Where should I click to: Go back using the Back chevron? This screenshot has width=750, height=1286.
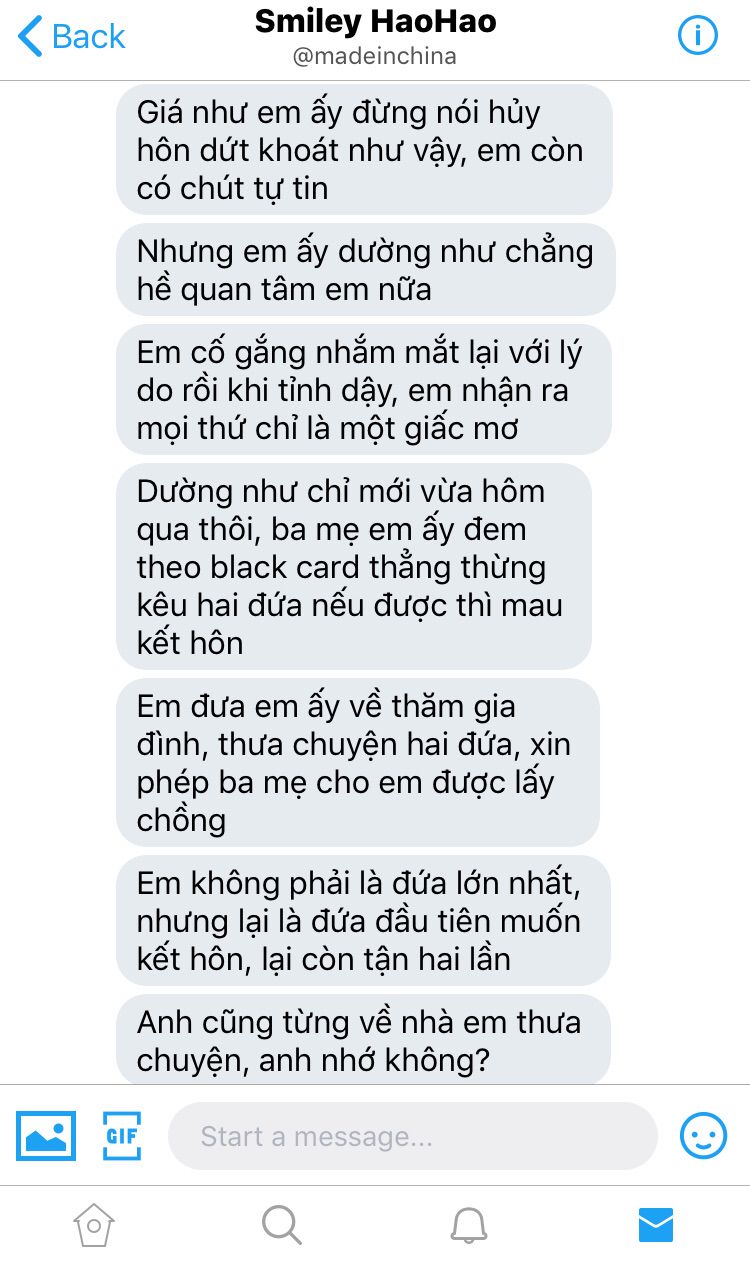pyautogui.click(x=30, y=37)
